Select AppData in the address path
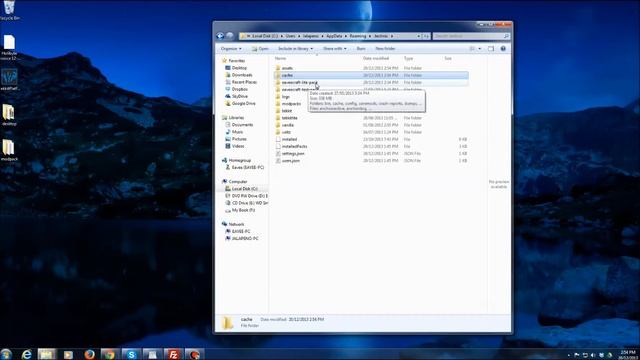Viewport: 640px width, 360px height. [x=334, y=36]
